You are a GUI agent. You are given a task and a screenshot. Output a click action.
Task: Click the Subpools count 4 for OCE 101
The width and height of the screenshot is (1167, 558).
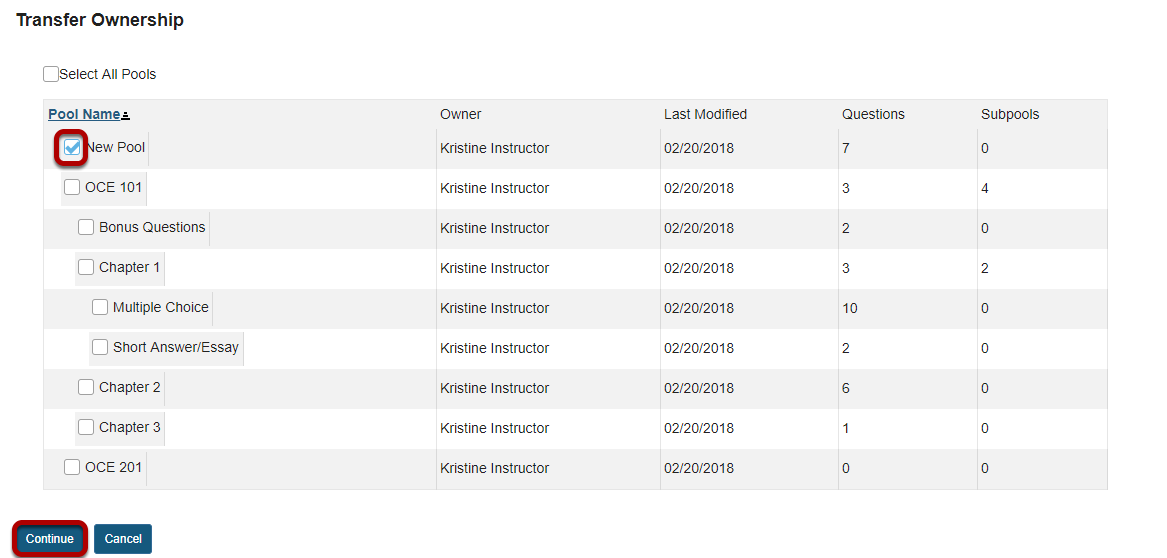coord(985,188)
